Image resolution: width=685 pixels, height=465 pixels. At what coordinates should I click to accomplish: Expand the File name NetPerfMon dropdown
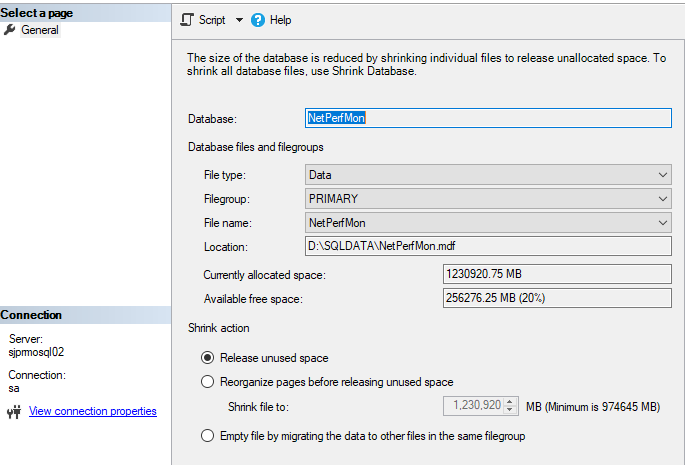663,223
